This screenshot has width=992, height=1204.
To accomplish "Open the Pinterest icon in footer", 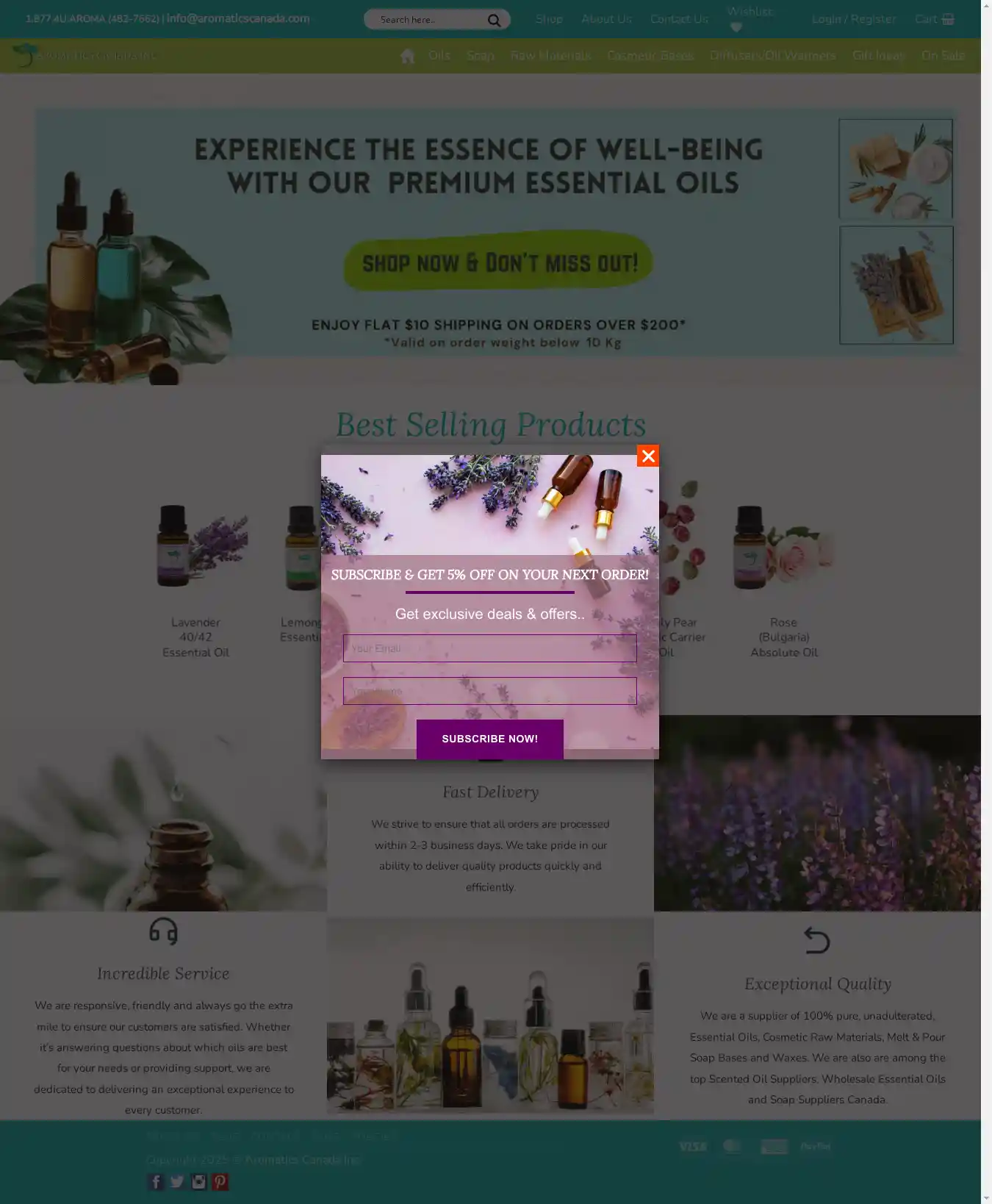I will pyautogui.click(x=220, y=1181).
